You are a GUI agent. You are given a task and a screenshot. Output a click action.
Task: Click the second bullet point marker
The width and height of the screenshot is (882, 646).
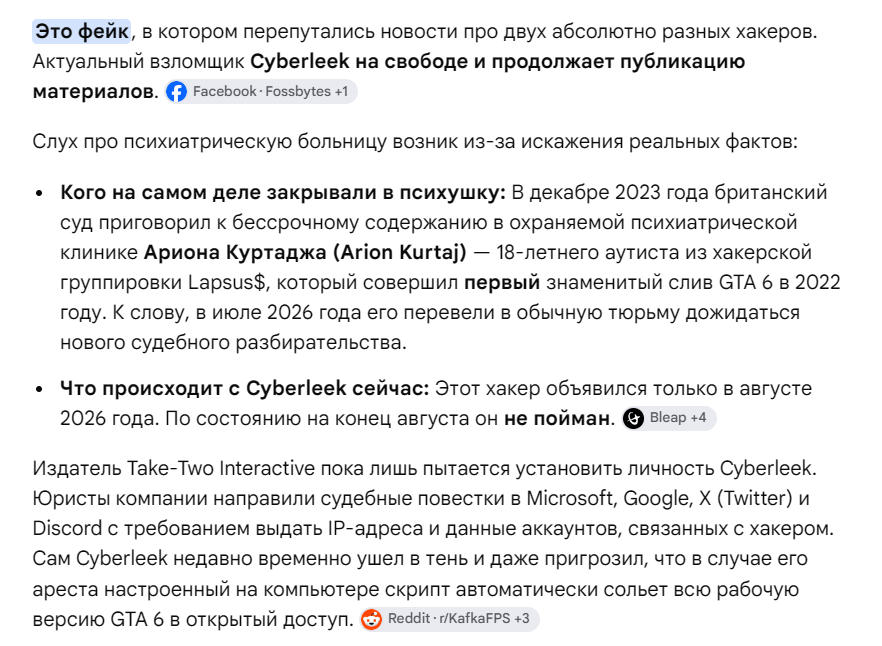click(39, 389)
